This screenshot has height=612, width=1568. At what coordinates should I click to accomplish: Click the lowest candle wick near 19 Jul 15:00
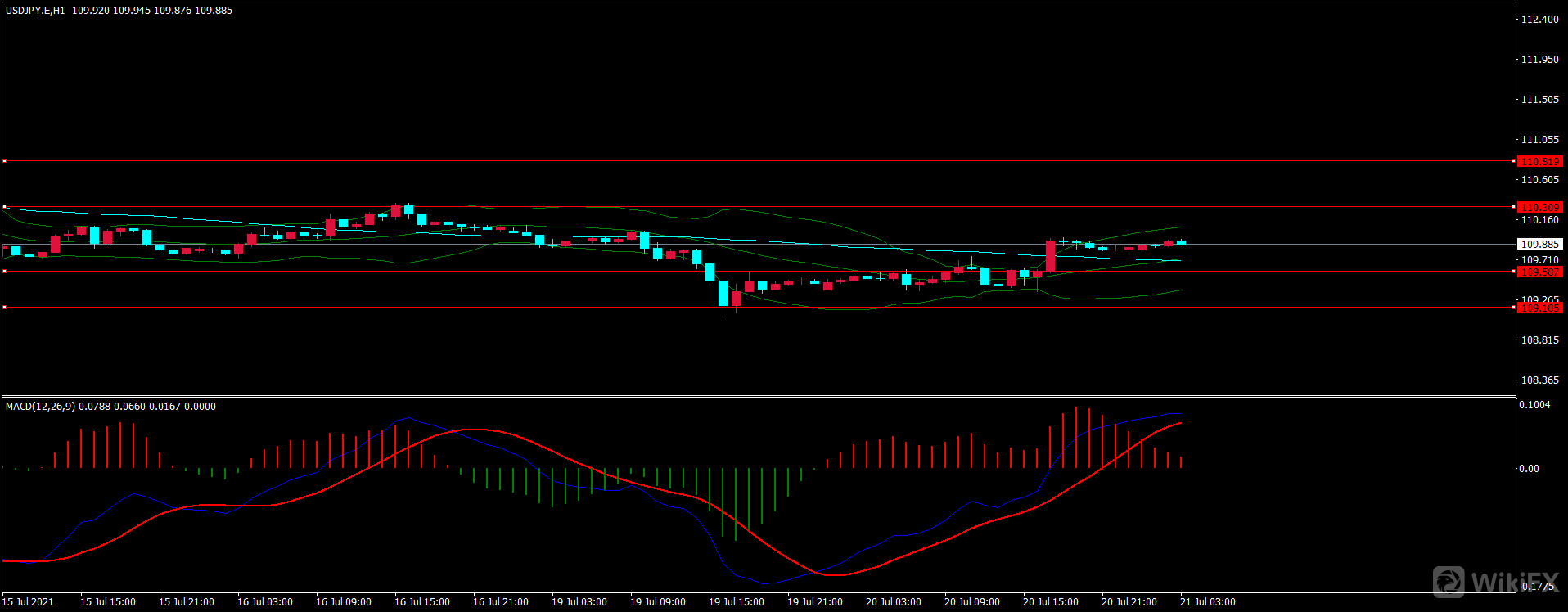(723, 313)
